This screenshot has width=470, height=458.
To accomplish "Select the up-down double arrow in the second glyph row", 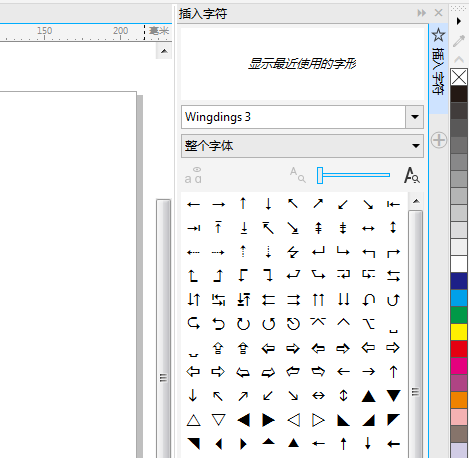I will (393, 228).
